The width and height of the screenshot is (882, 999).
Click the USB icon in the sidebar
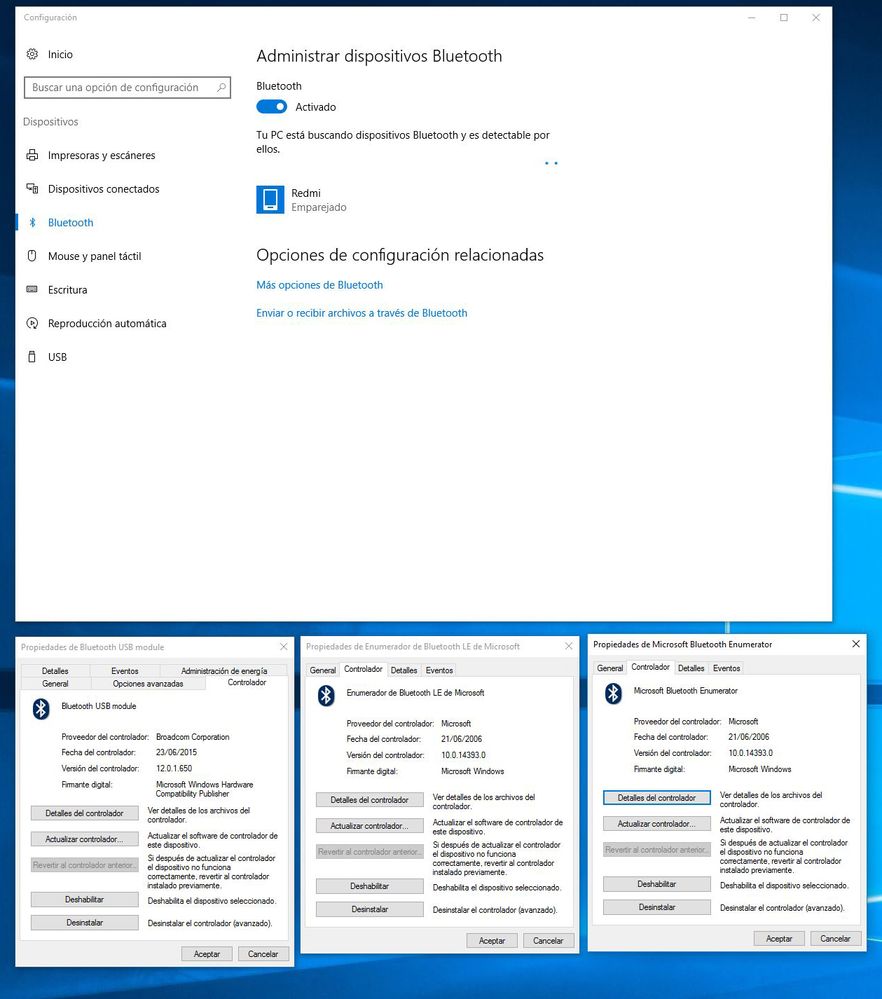click(32, 357)
